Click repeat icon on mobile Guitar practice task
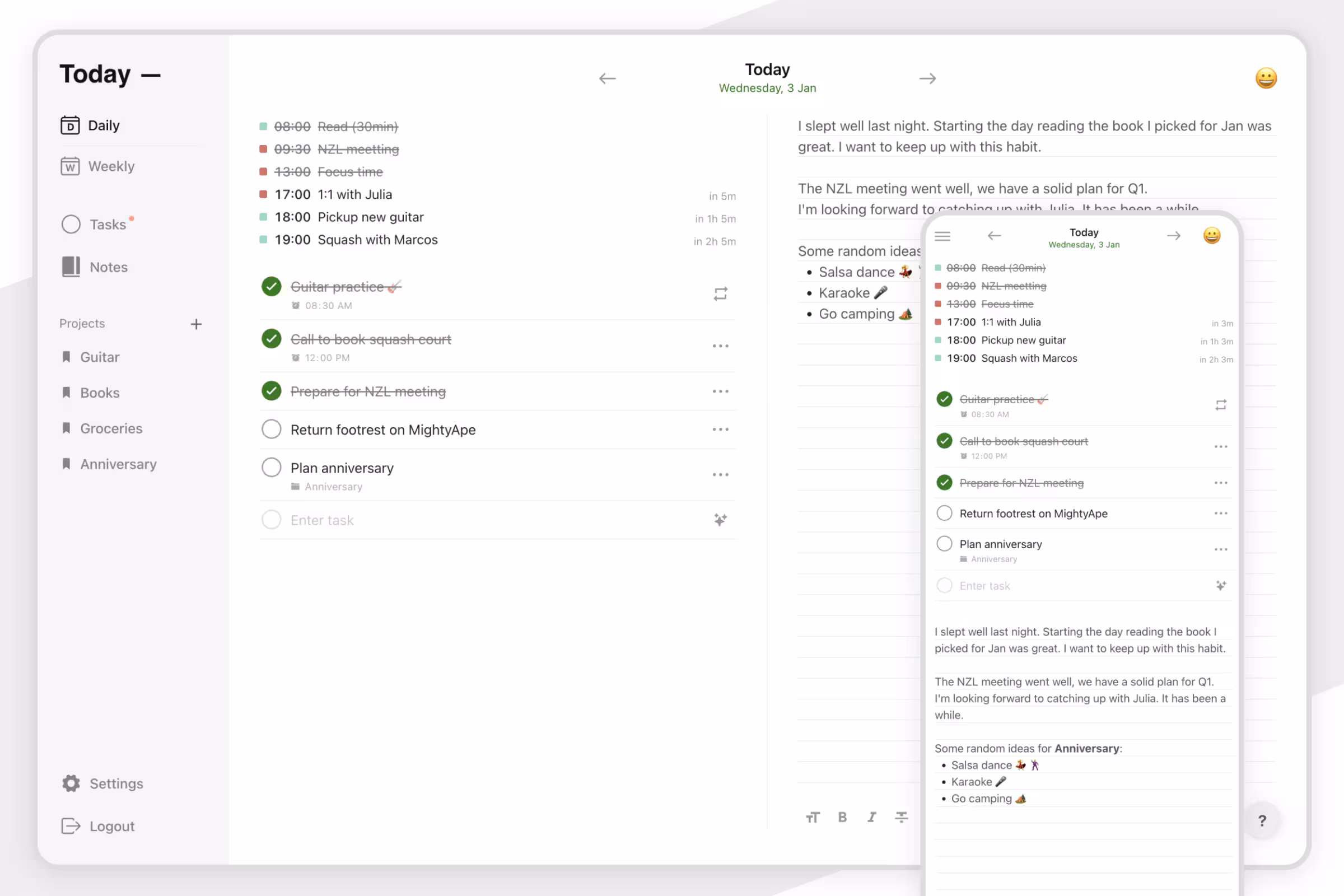This screenshot has width=1344, height=896. pyautogui.click(x=1221, y=405)
